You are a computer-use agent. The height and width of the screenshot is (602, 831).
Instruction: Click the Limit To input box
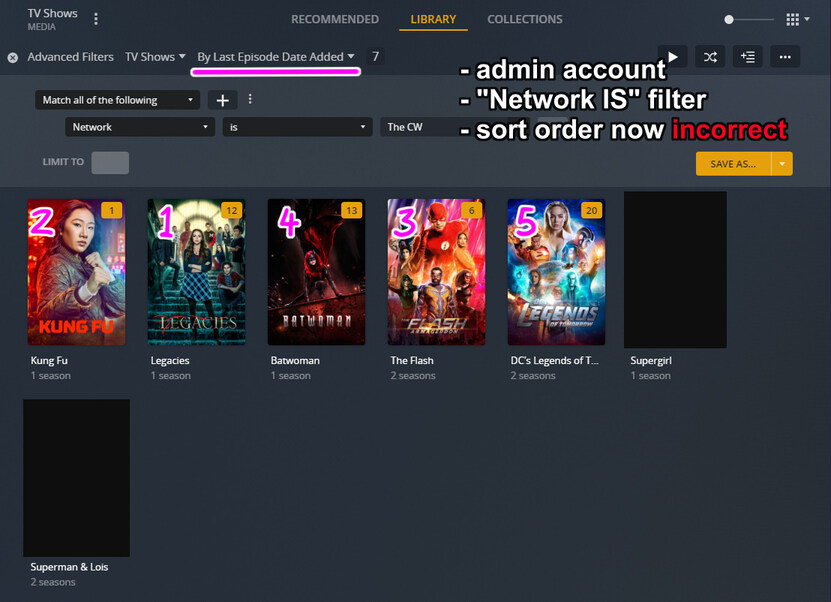pos(110,163)
